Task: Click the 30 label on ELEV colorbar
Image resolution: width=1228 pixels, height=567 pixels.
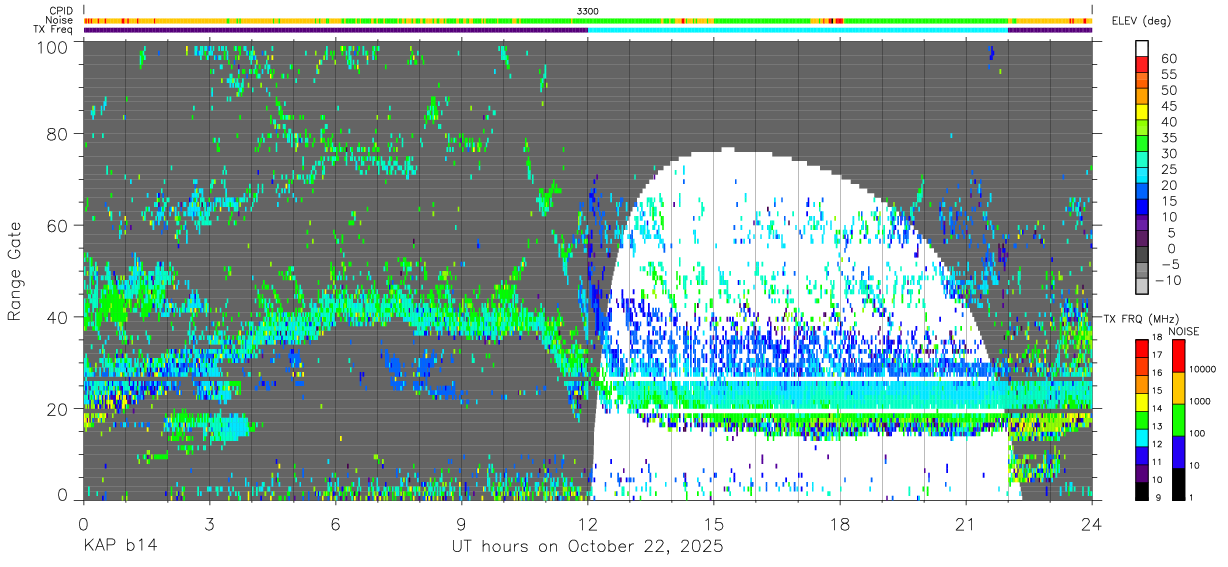Action: click(1169, 153)
